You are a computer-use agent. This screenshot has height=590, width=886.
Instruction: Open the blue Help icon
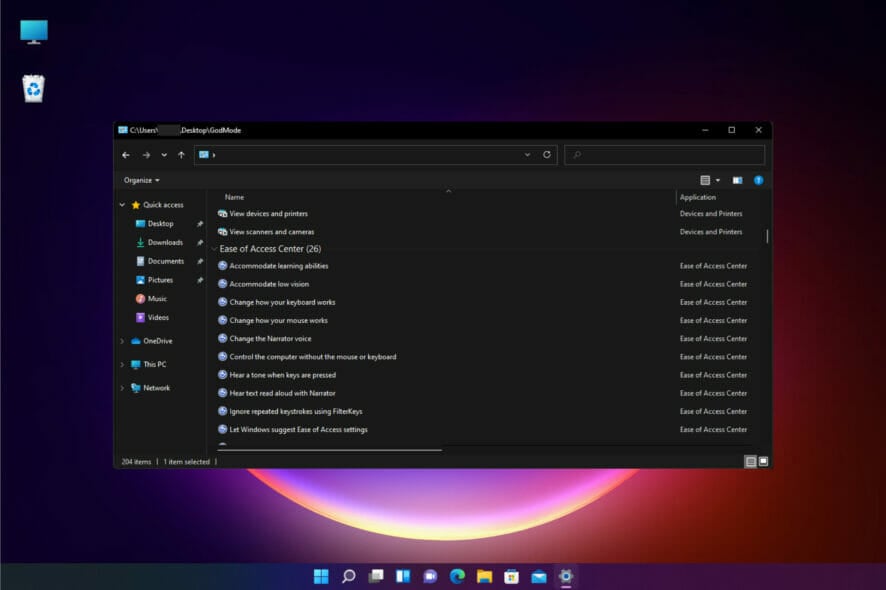(x=758, y=180)
